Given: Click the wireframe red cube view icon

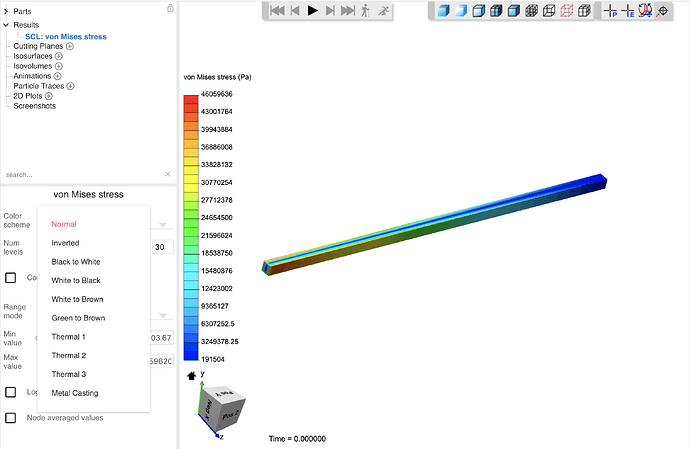Looking at the screenshot, I should 566,11.
